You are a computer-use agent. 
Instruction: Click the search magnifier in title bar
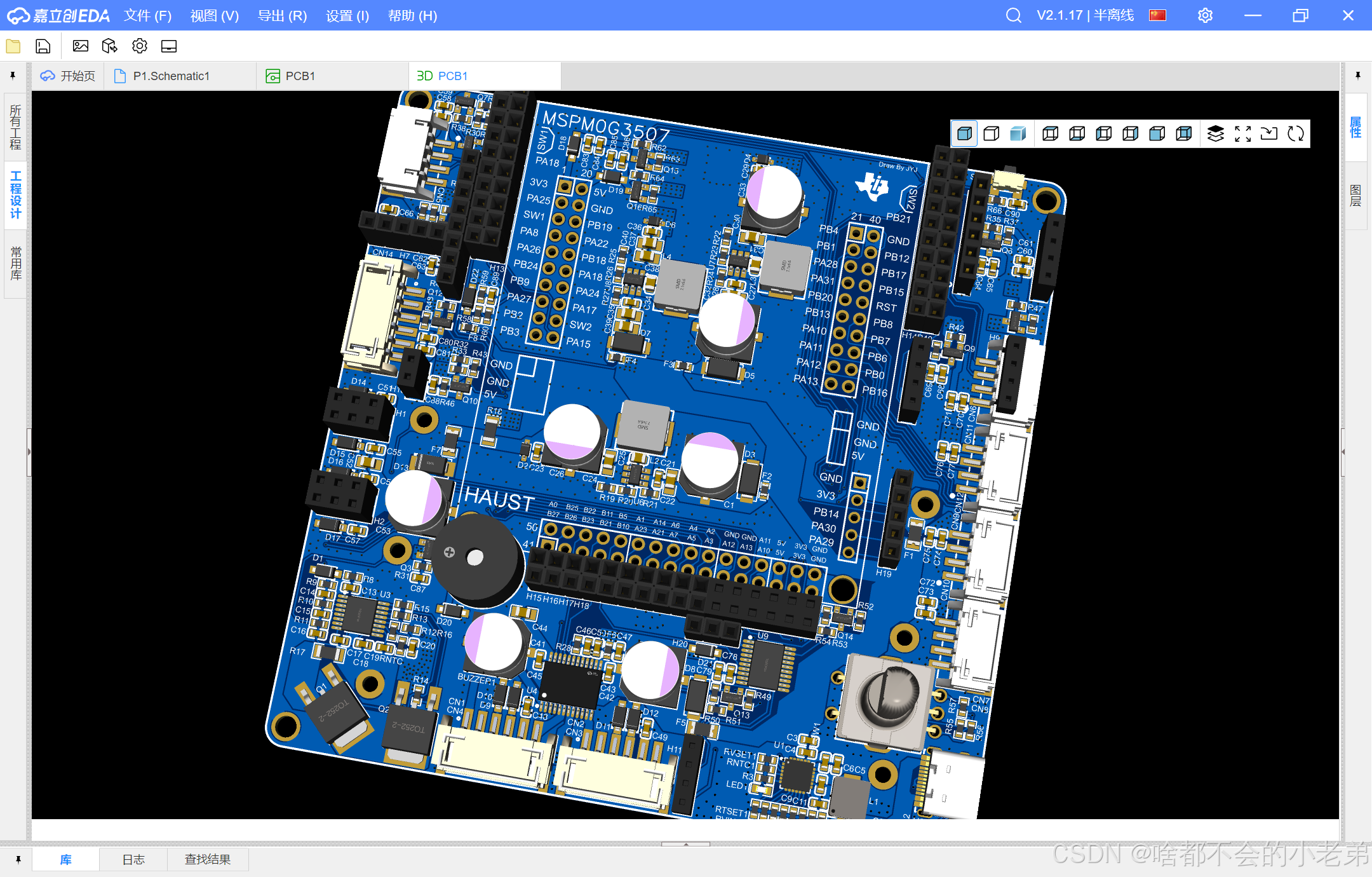point(1014,15)
